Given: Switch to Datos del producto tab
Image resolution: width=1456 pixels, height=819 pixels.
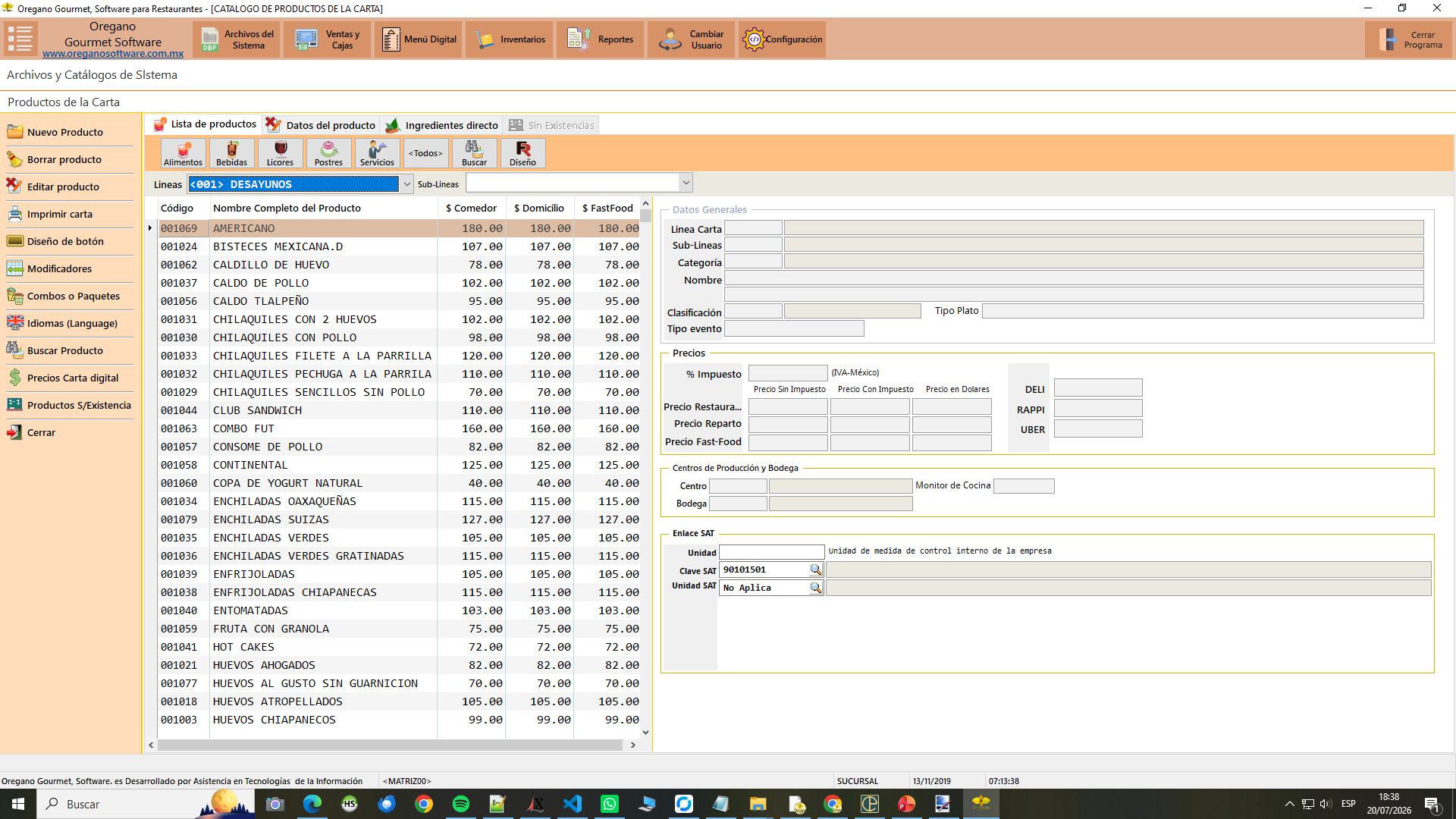Looking at the screenshot, I should 321,125.
